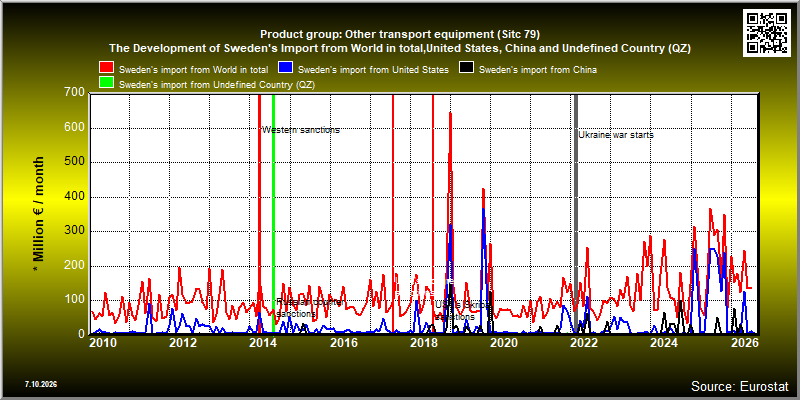Screen dimensions: 800x400
Task: Click the 'Russian counter sanctions' annotation
Action: pyautogui.click(x=309, y=308)
